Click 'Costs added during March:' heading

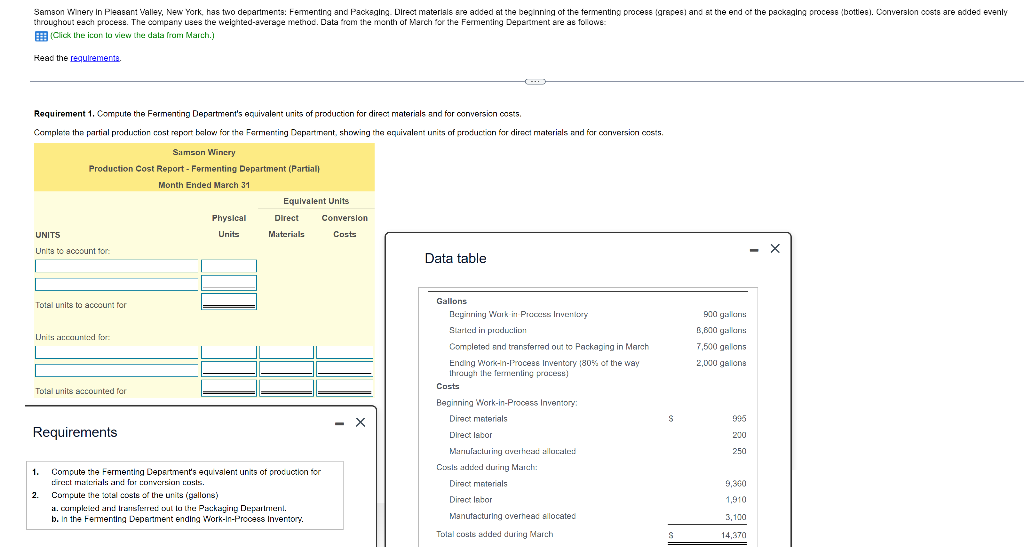[487, 468]
